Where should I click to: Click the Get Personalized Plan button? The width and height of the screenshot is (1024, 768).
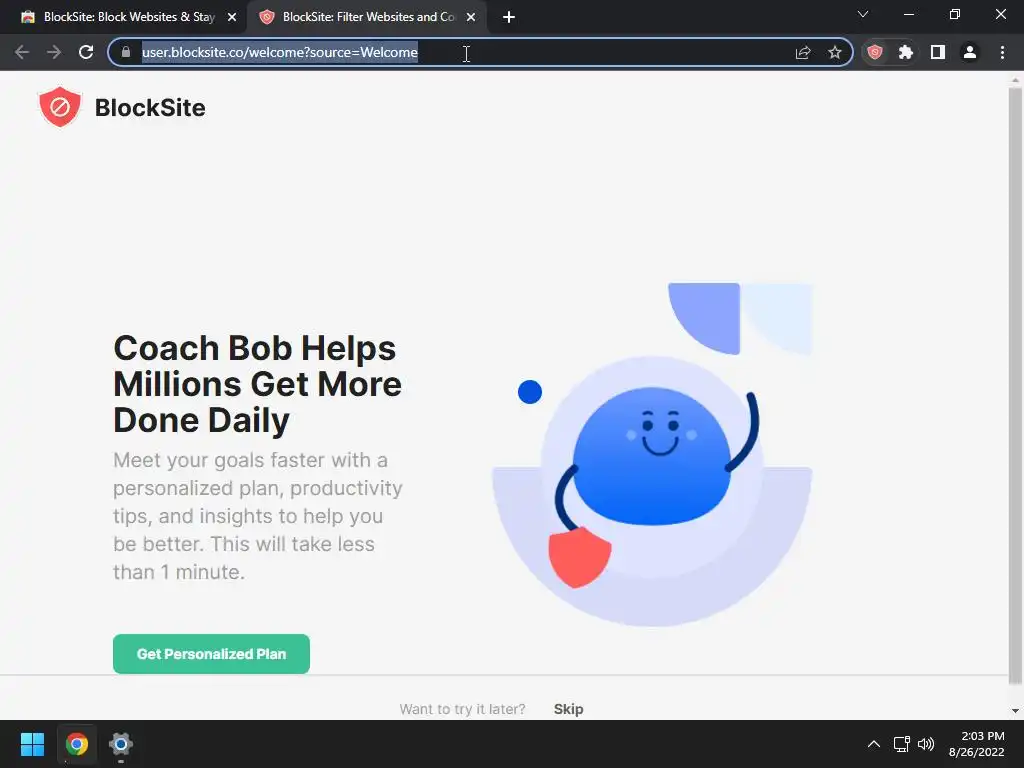coord(211,654)
